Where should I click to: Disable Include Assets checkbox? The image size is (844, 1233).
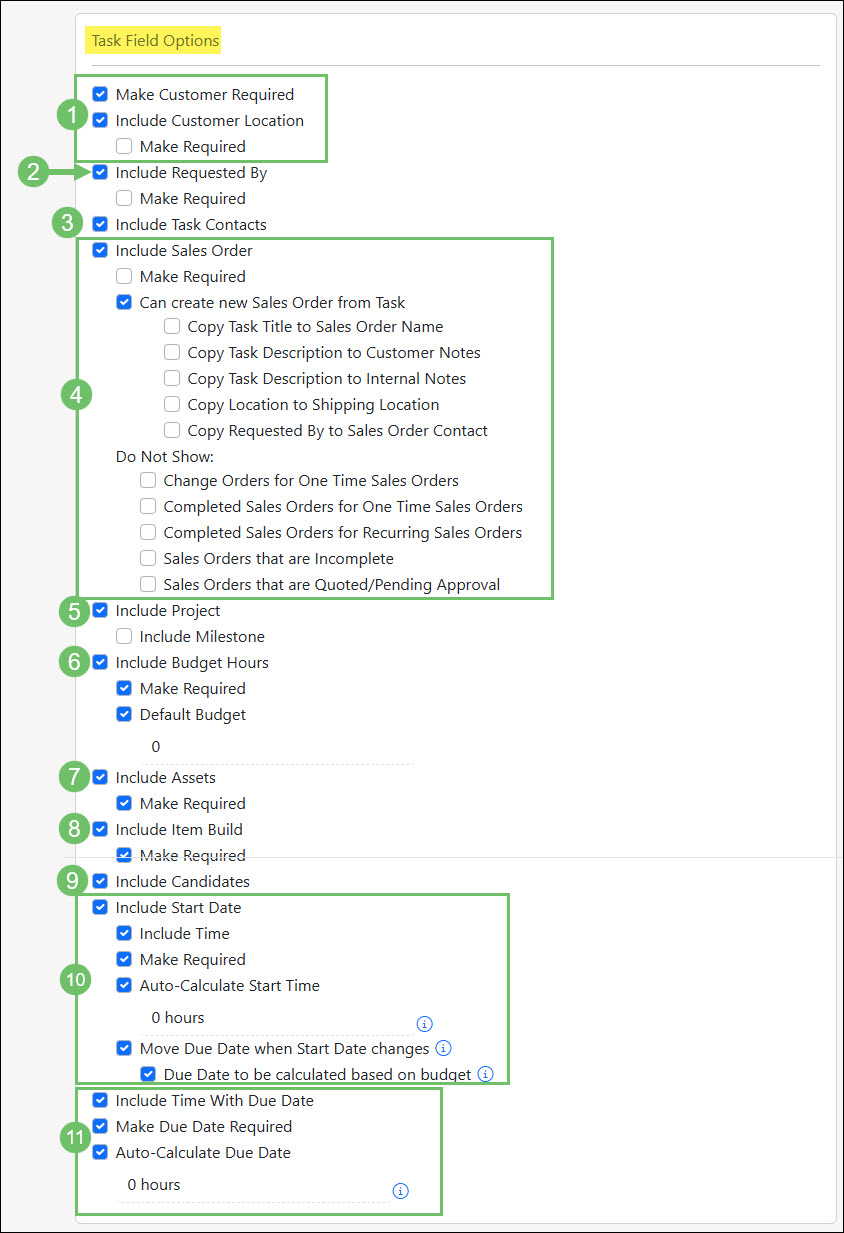(100, 777)
